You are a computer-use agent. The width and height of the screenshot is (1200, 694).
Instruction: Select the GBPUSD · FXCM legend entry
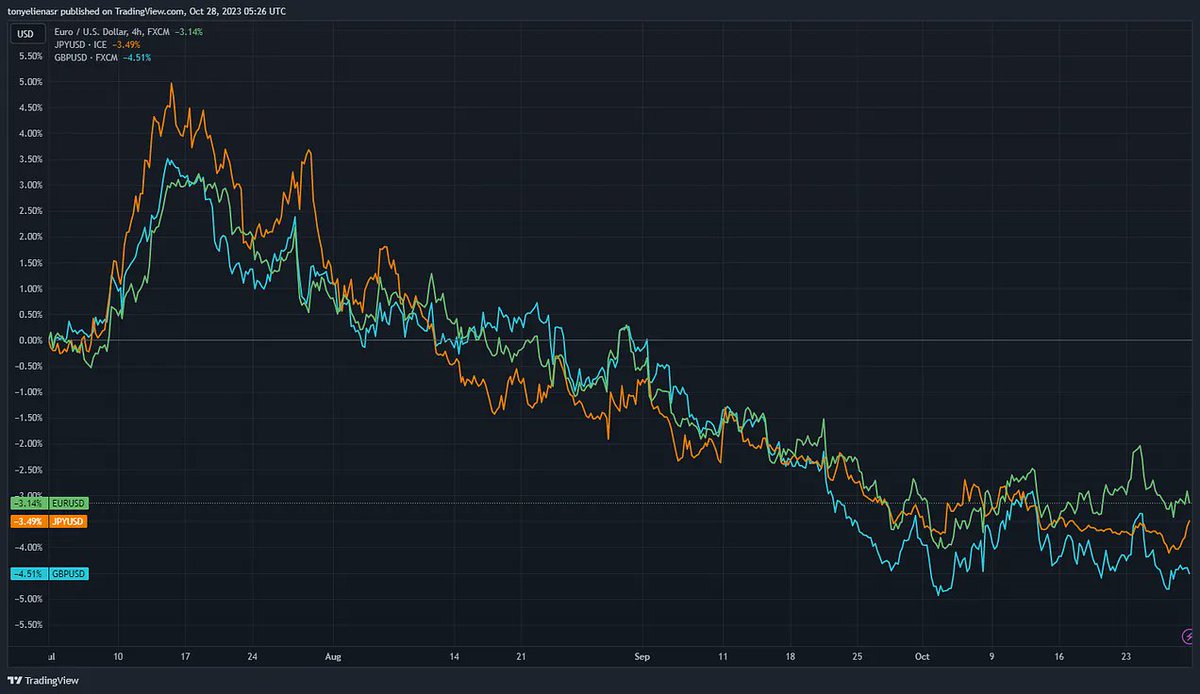pyautogui.click(x=88, y=58)
